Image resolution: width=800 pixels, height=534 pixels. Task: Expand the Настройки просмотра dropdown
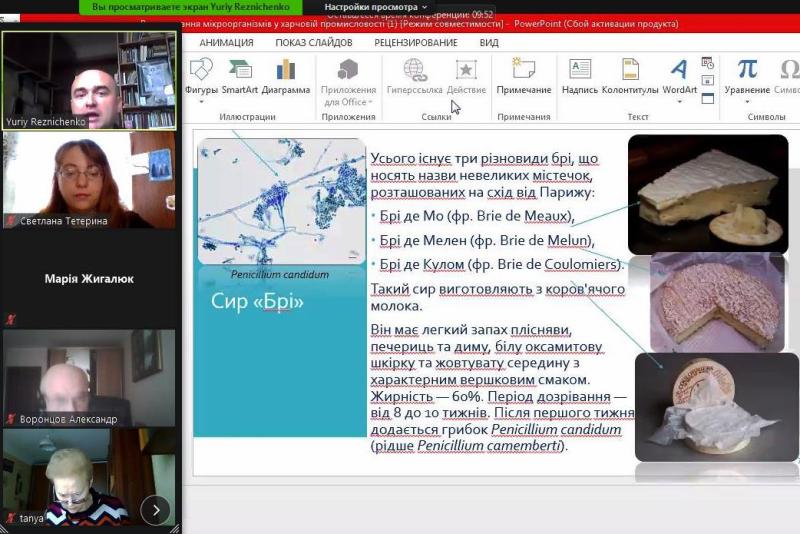click(376, 7)
